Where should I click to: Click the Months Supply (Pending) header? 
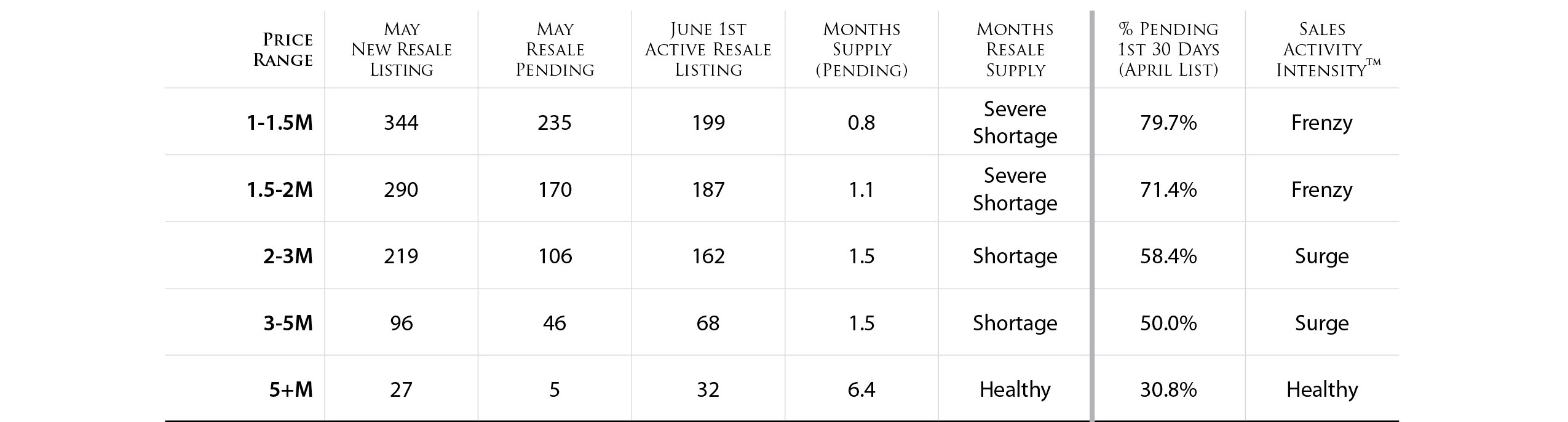[861, 49]
